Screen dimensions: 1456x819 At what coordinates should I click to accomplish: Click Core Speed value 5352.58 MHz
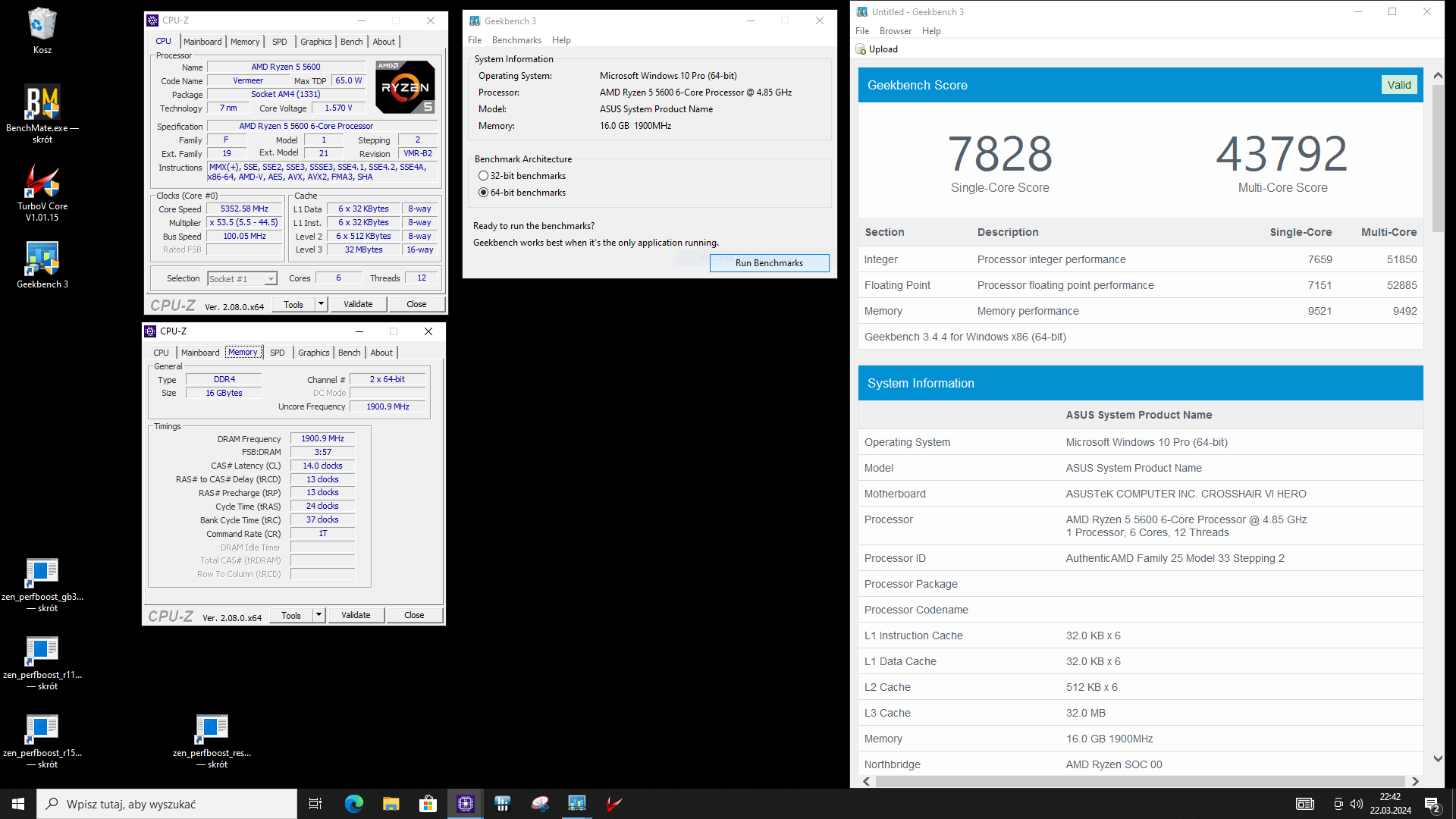[244, 209]
